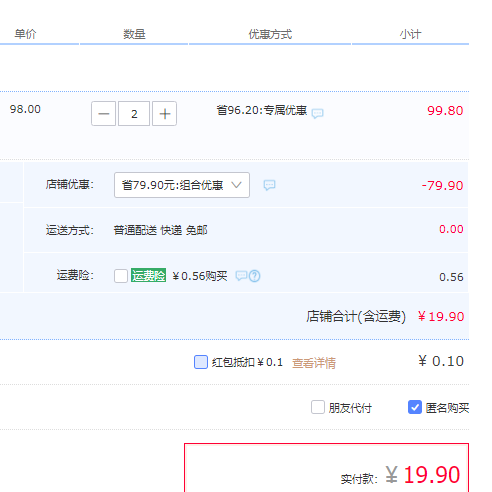This screenshot has height=492, width=492.
Task: Click the 实付款 ¥19.90 total box
Action: tap(327, 468)
